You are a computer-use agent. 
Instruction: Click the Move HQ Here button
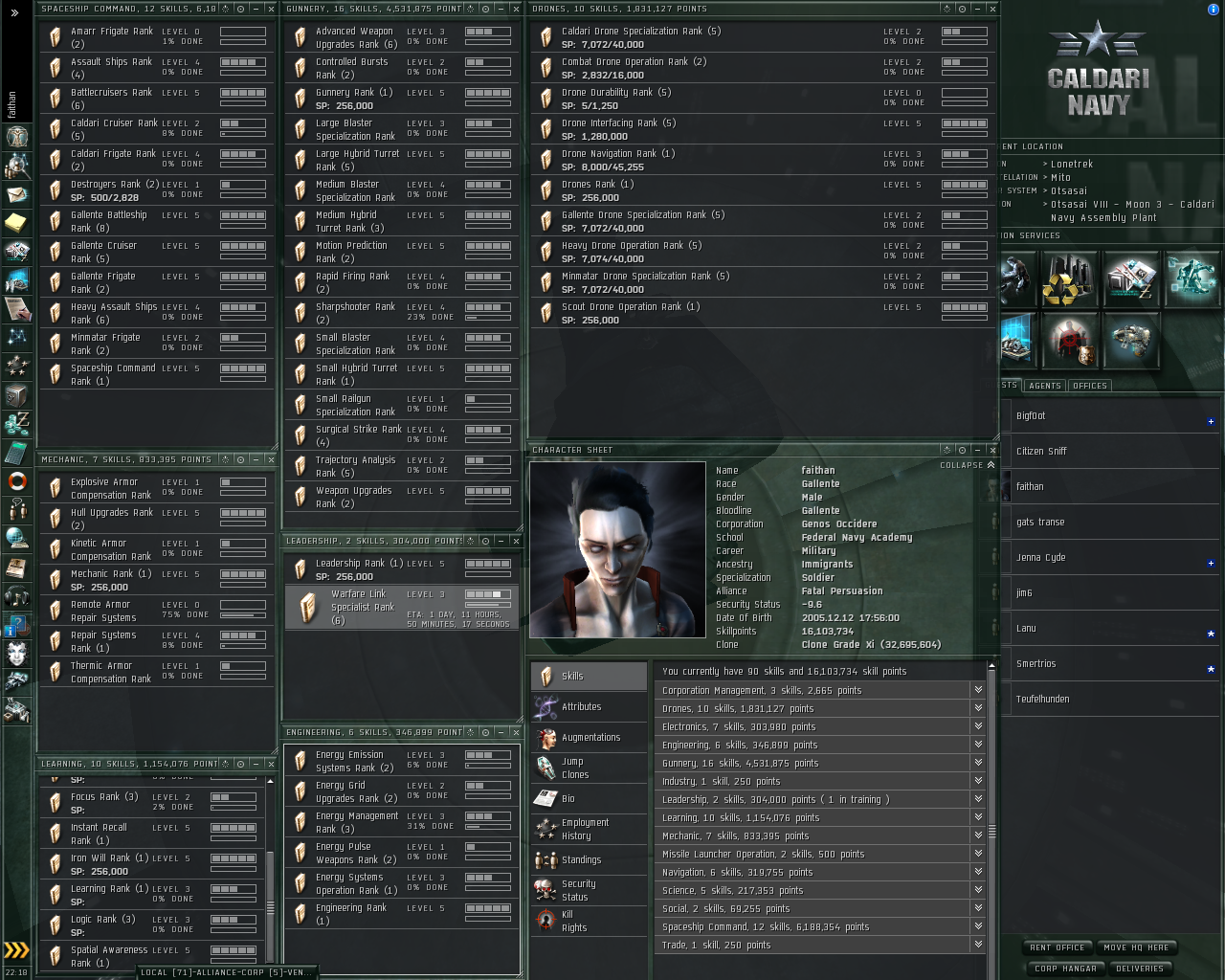[1136, 947]
